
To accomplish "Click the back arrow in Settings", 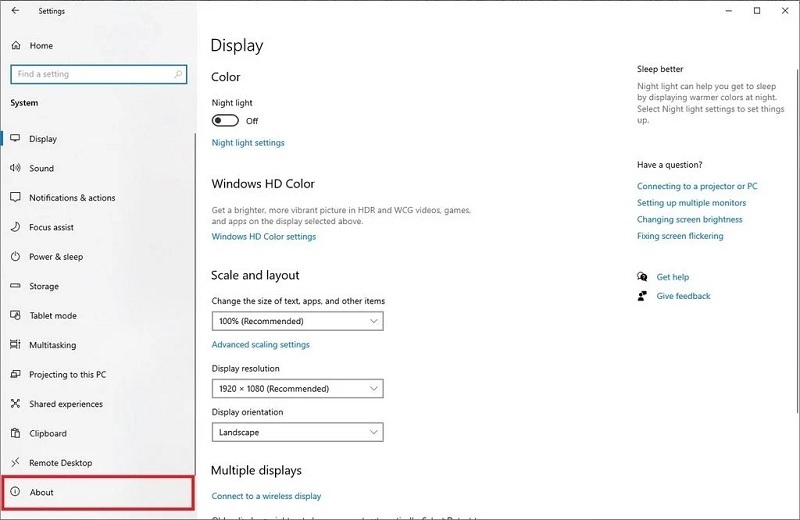I will 15,11.
